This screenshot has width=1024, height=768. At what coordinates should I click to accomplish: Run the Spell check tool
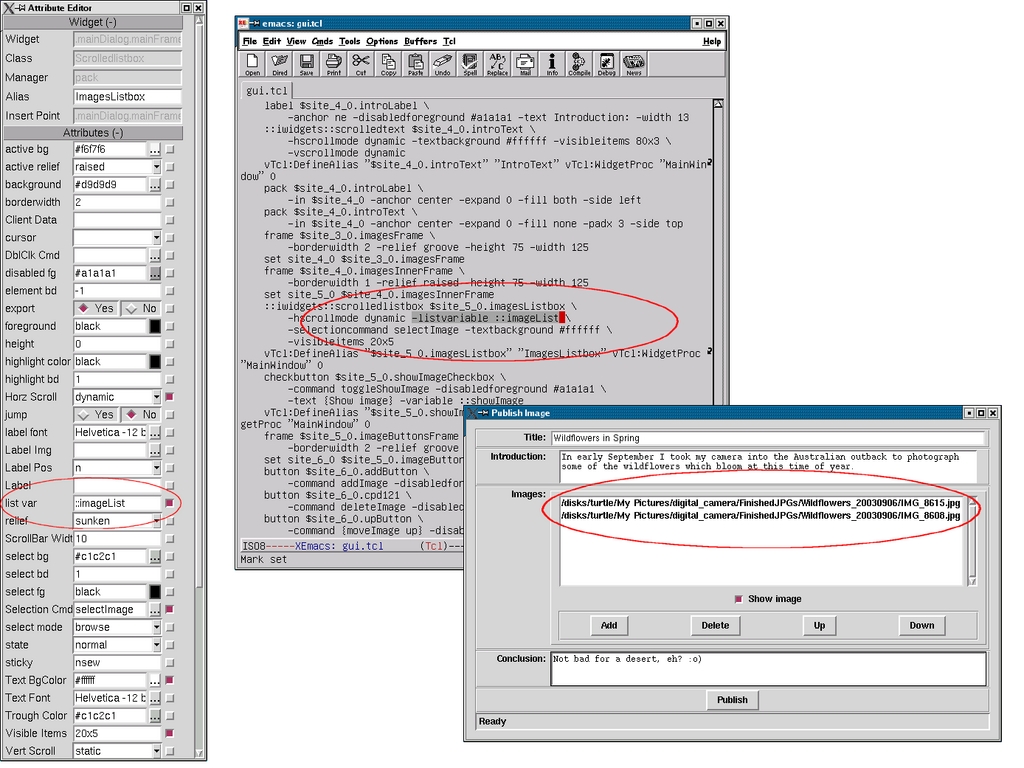[x=470, y=64]
